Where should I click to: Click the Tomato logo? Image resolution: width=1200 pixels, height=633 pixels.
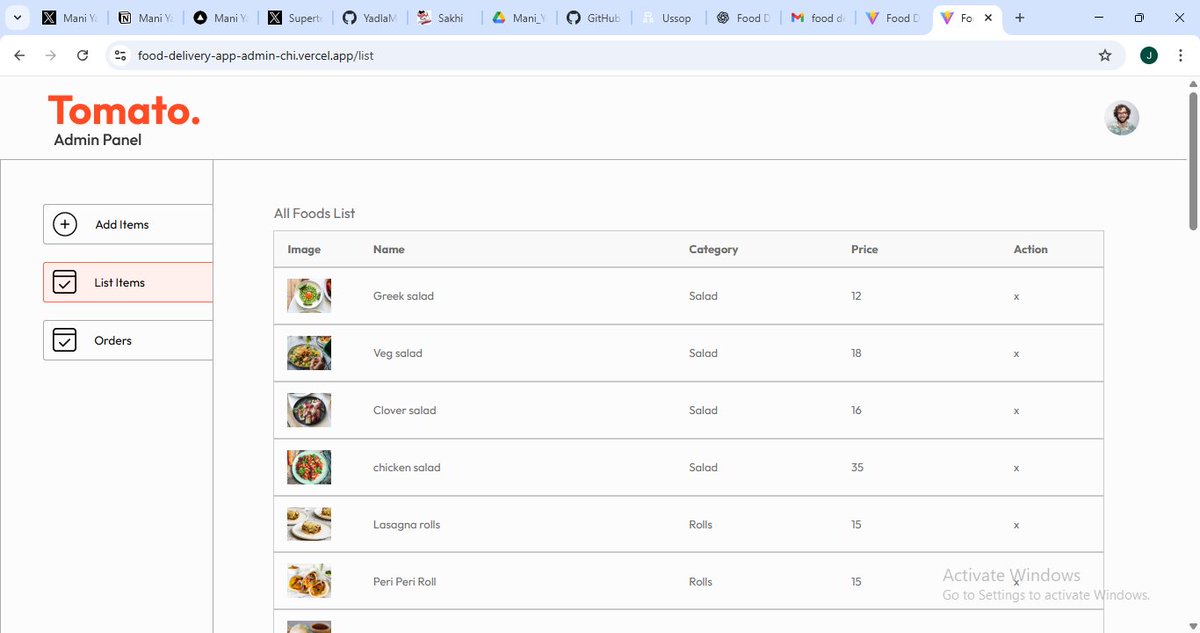123,111
